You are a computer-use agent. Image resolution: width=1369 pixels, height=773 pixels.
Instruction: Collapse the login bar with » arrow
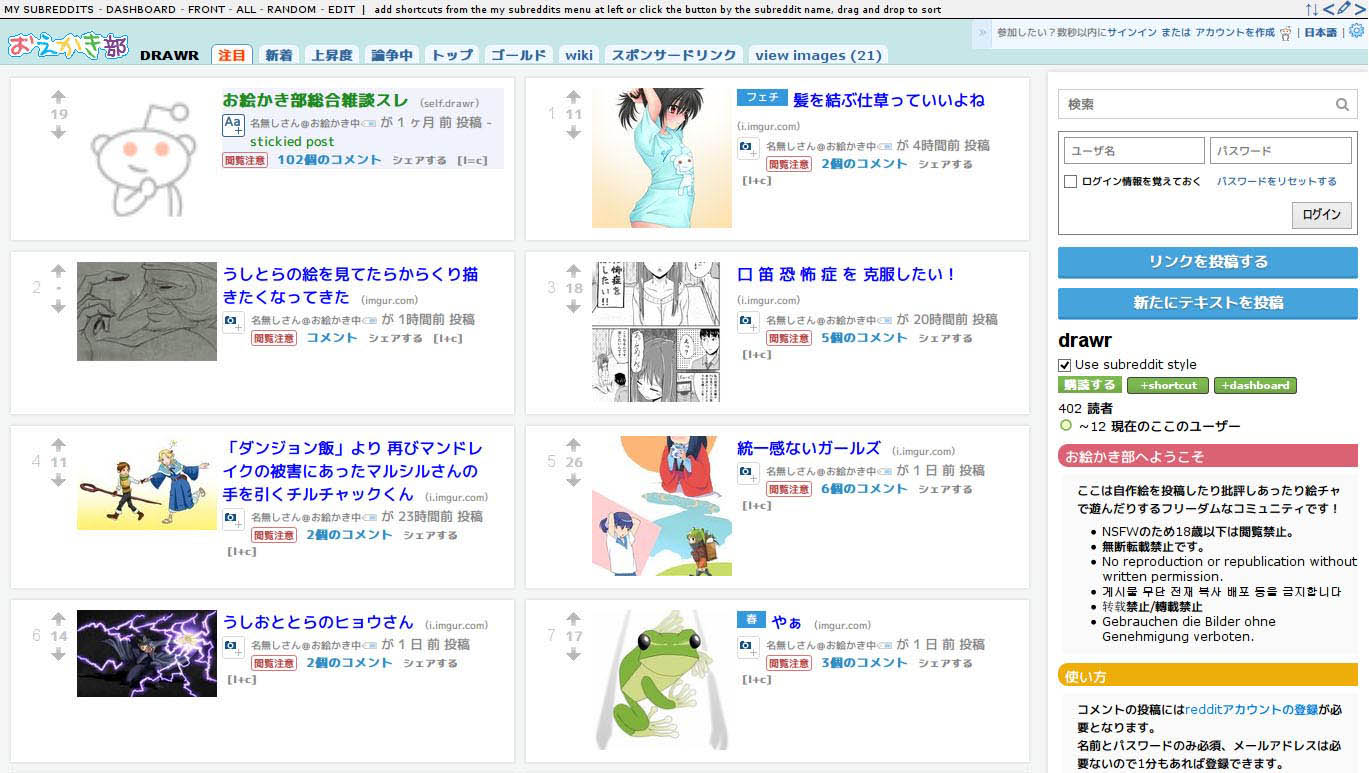(x=982, y=33)
